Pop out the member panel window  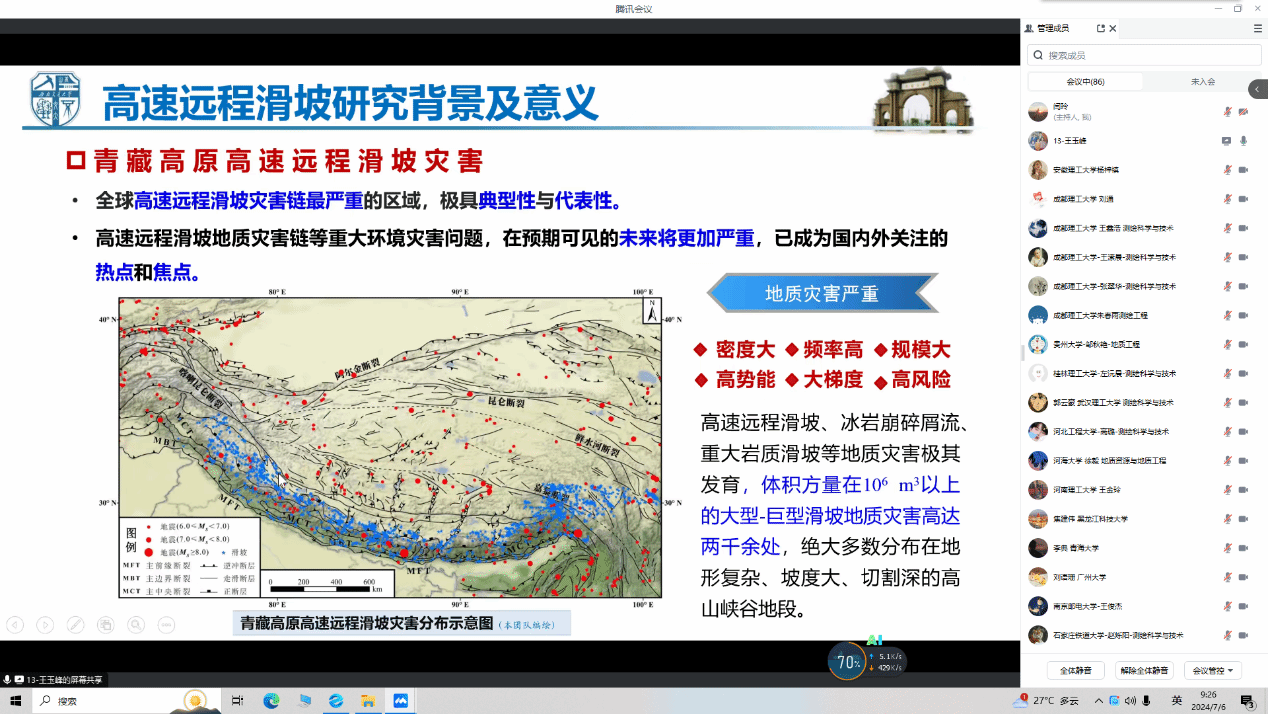[x=1101, y=29]
